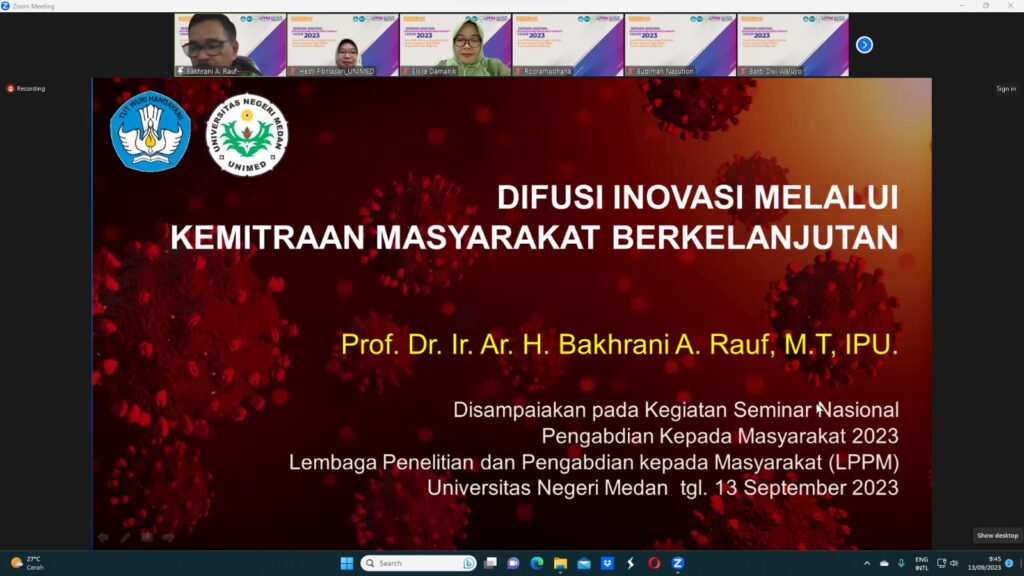Click slide see-all-slides control
The width and height of the screenshot is (1024, 576).
(147, 537)
